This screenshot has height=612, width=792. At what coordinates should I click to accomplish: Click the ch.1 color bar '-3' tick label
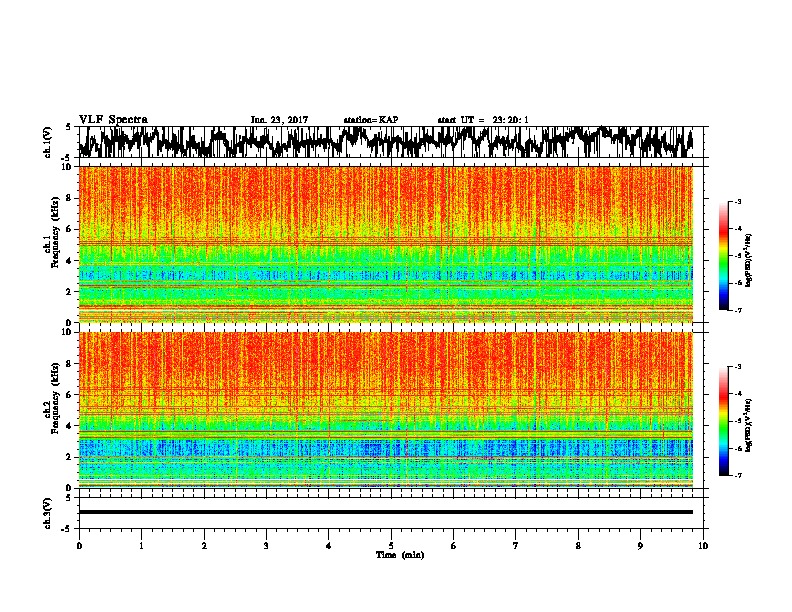coord(737,202)
